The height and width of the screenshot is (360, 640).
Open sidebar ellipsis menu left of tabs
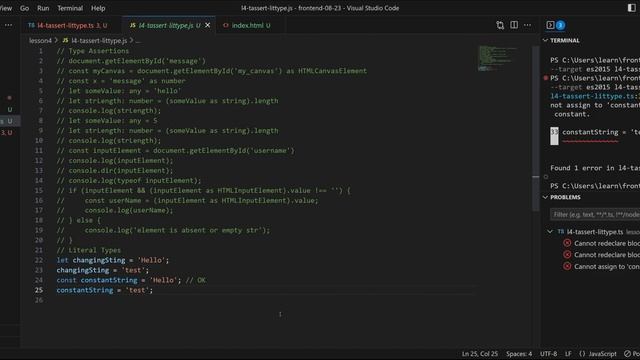(x=9, y=25)
